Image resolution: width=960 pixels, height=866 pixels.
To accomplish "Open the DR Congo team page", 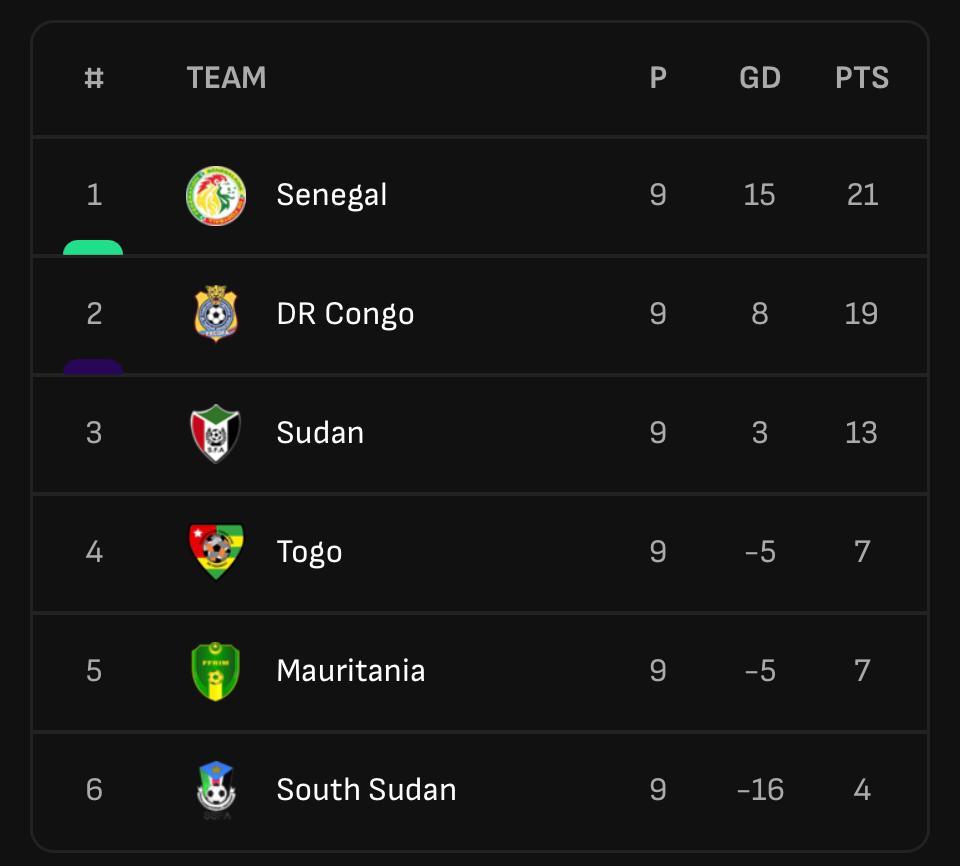I will pyautogui.click(x=345, y=314).
